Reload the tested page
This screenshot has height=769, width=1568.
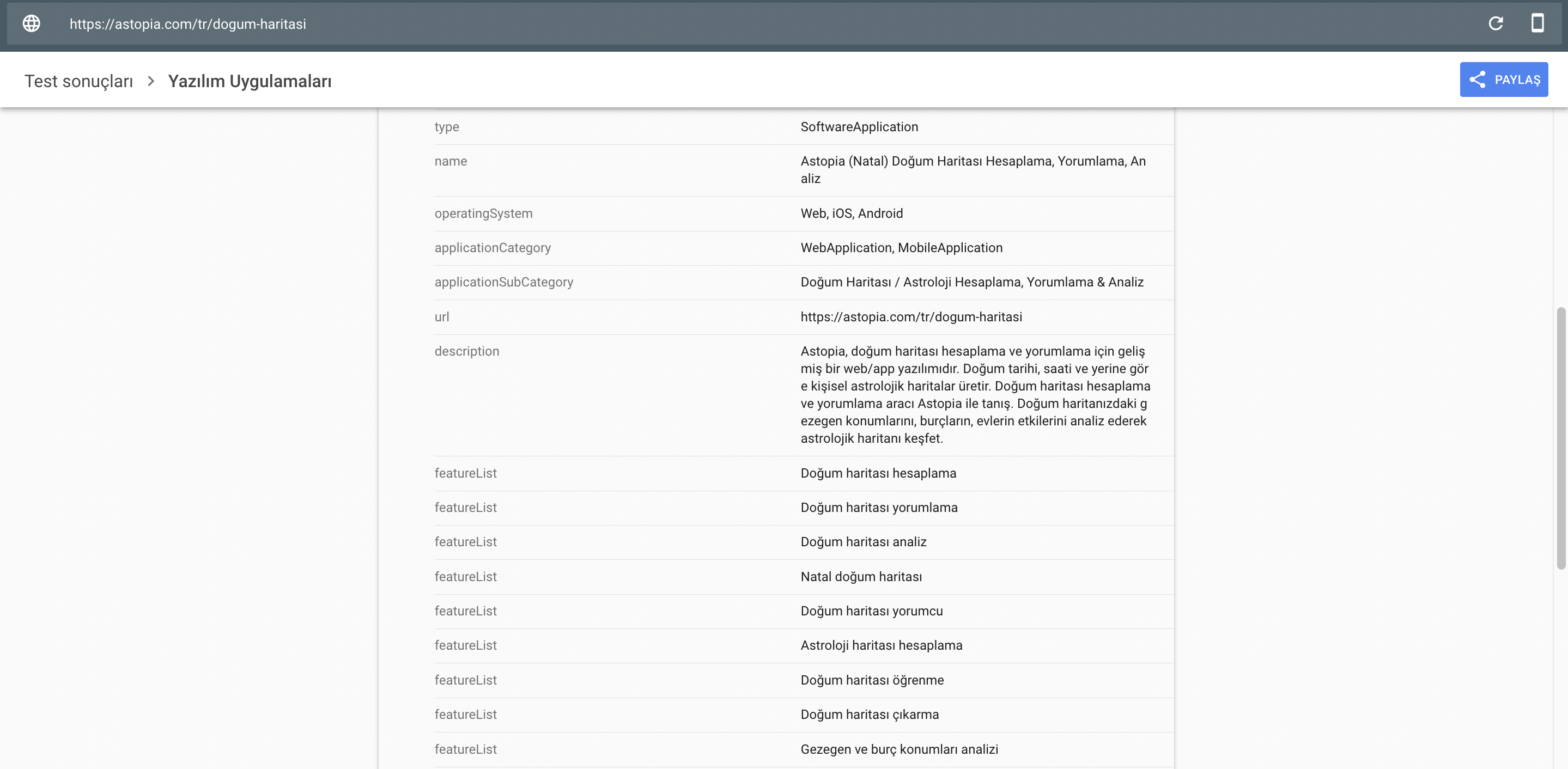pyautogui.click(x=1496, y=24)
